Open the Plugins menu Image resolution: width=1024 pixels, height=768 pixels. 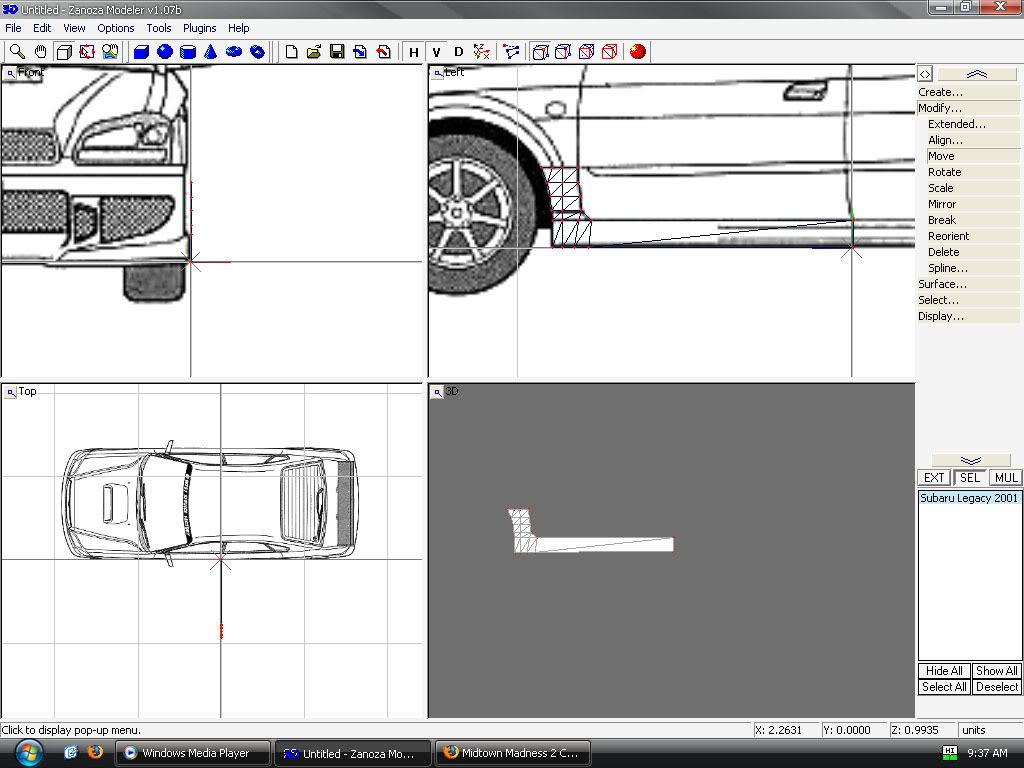point(200,28)
